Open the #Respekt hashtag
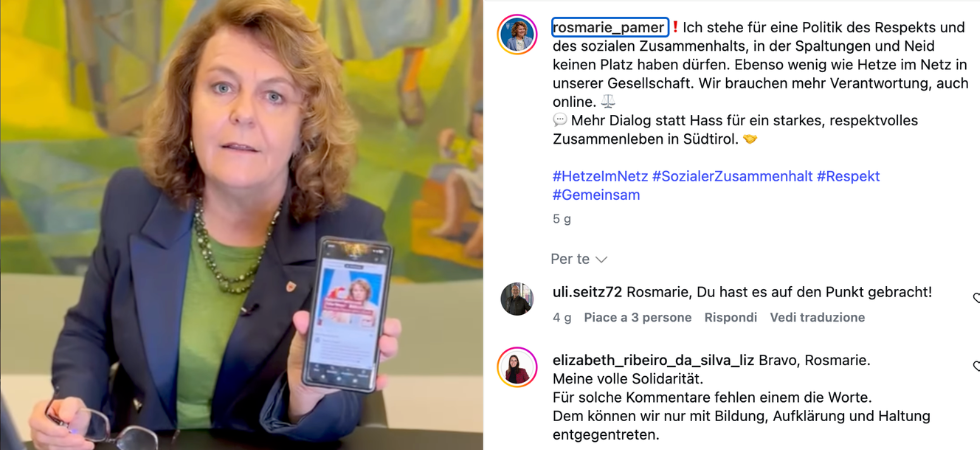 pos(848,176)
